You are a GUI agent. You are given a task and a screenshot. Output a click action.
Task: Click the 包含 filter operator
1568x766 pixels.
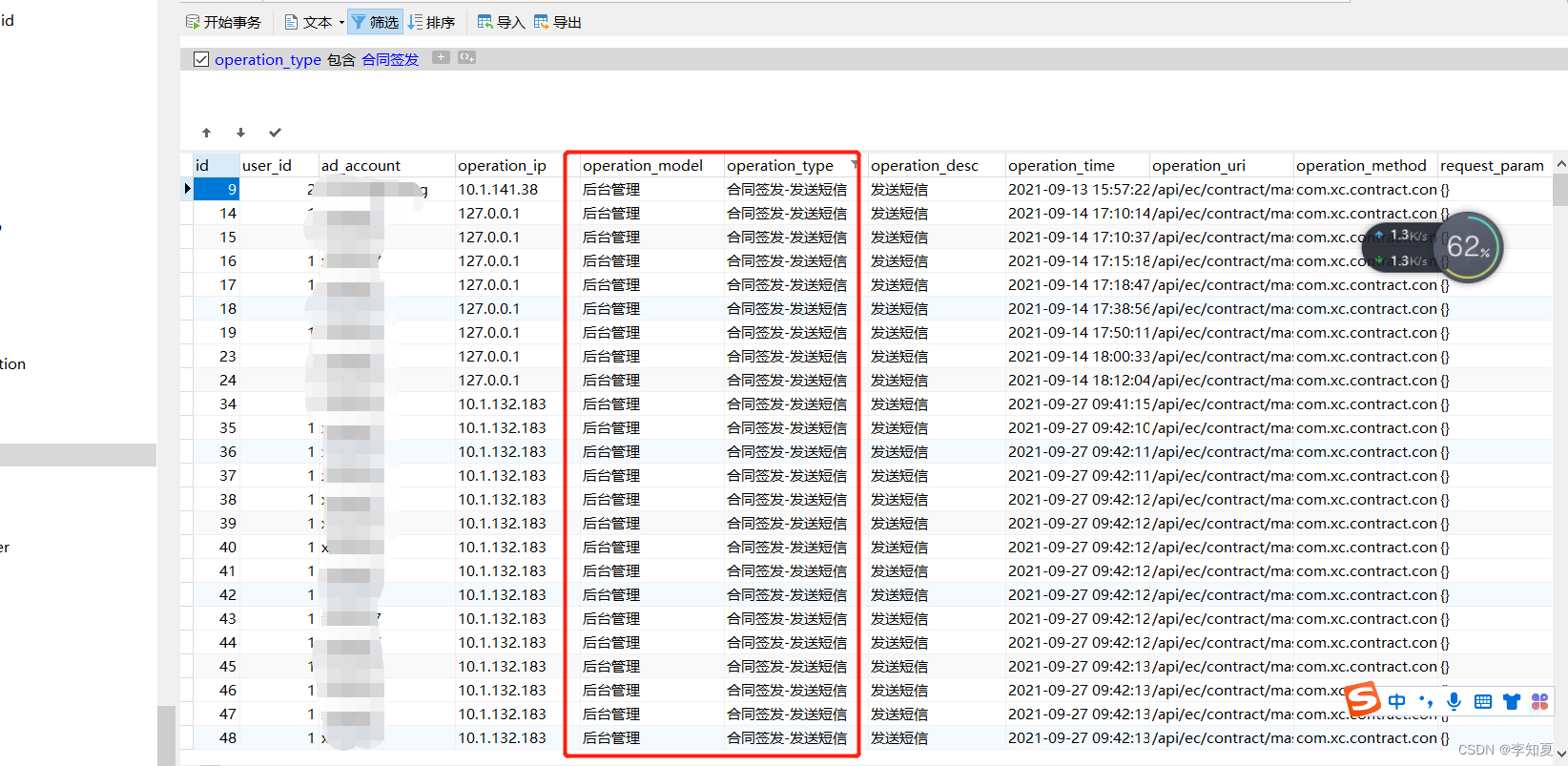[341, 59]
